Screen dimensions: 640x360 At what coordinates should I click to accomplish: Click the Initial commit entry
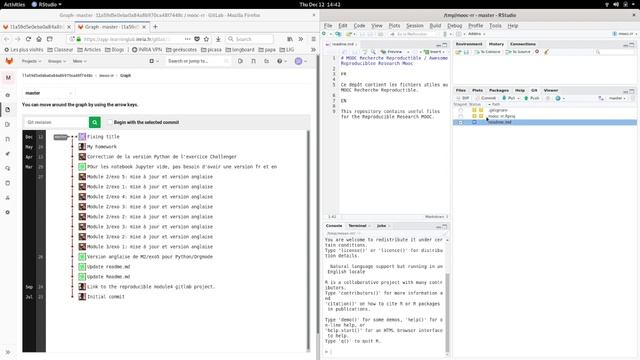[x=106, y=297]
